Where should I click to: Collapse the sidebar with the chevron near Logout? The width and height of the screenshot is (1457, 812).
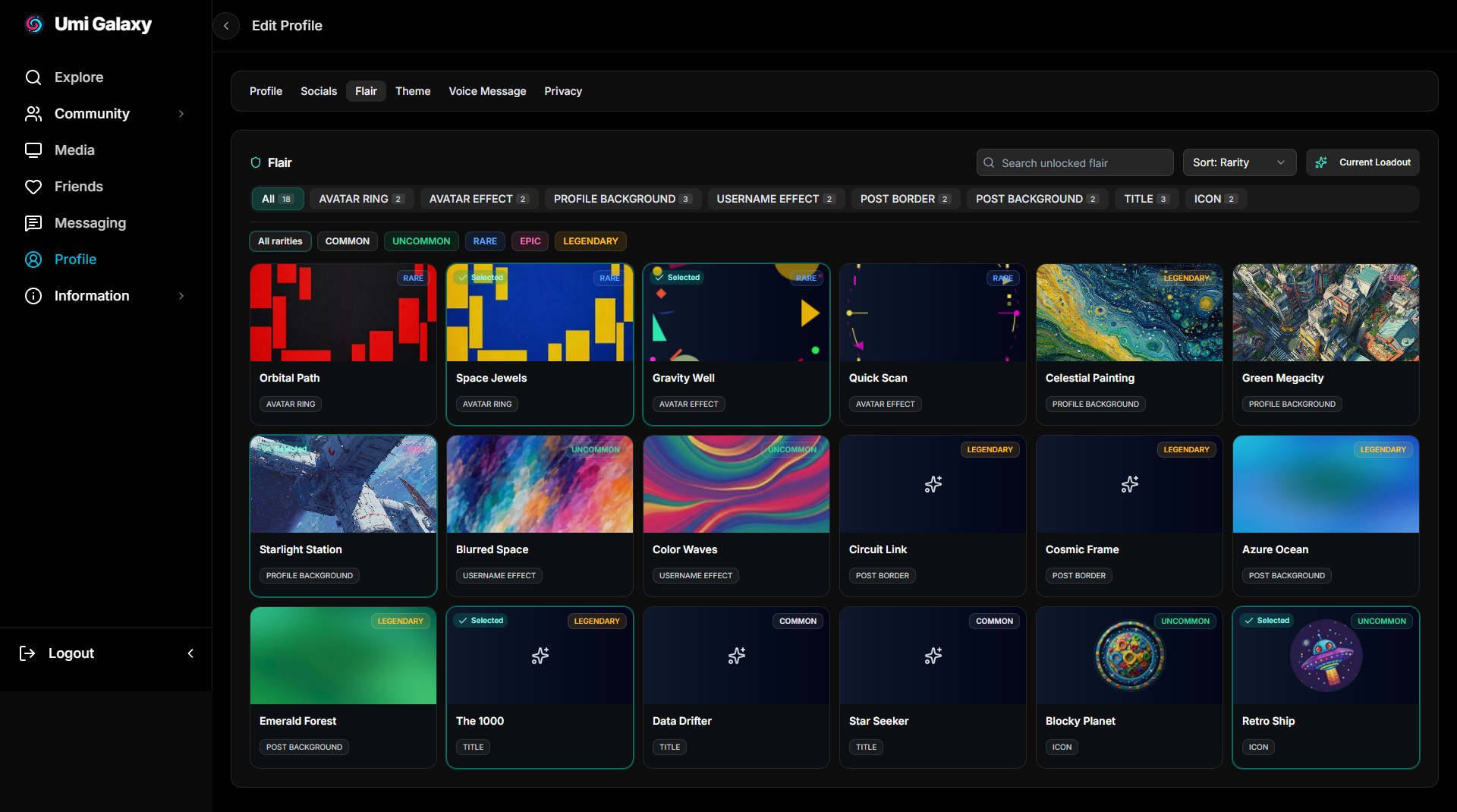(190, 653)
